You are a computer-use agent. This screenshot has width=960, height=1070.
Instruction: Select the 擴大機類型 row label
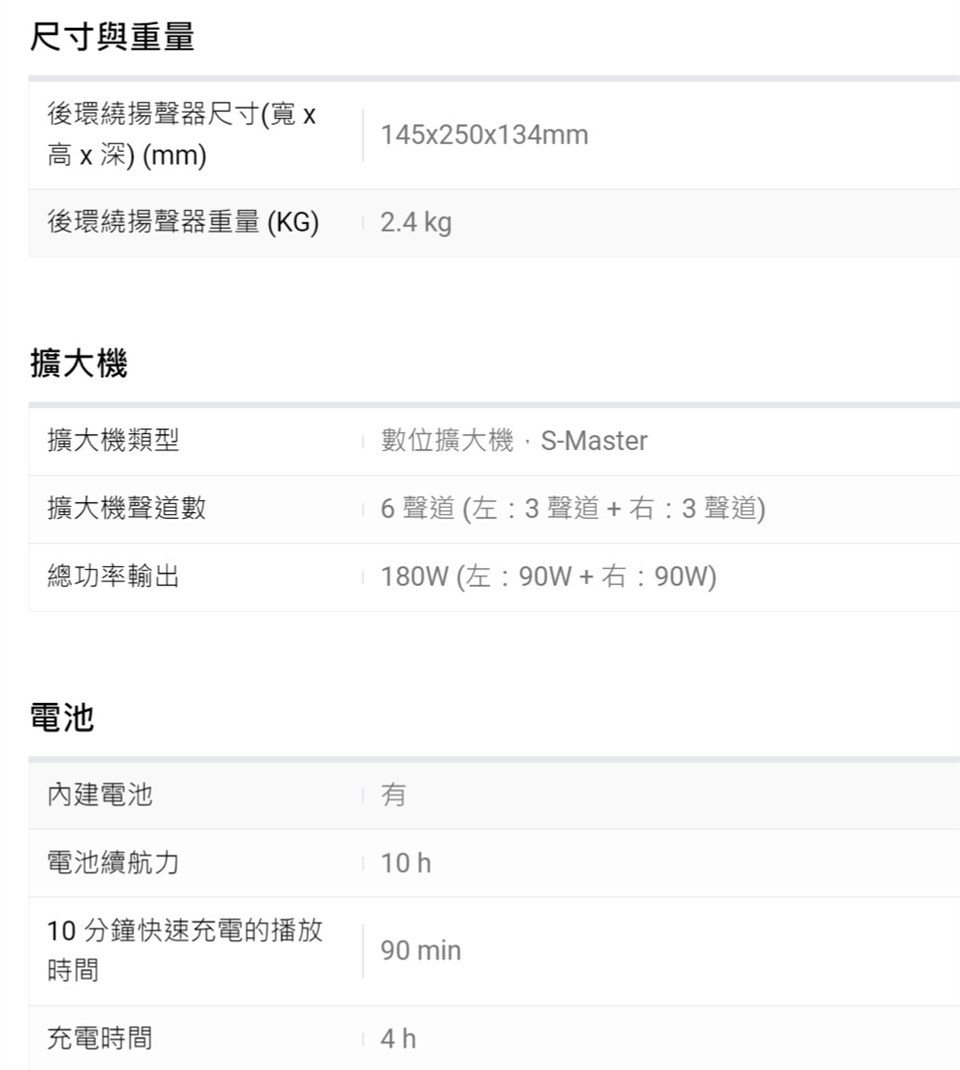114,440
